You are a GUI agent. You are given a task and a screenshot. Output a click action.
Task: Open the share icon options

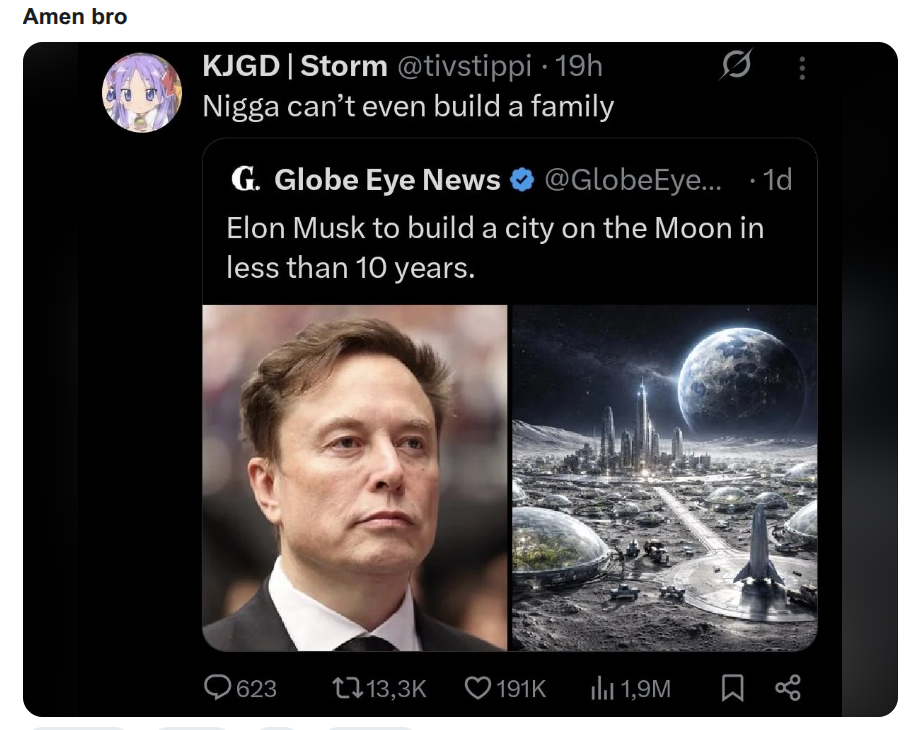pyautogui.click(x=788, y=688)
